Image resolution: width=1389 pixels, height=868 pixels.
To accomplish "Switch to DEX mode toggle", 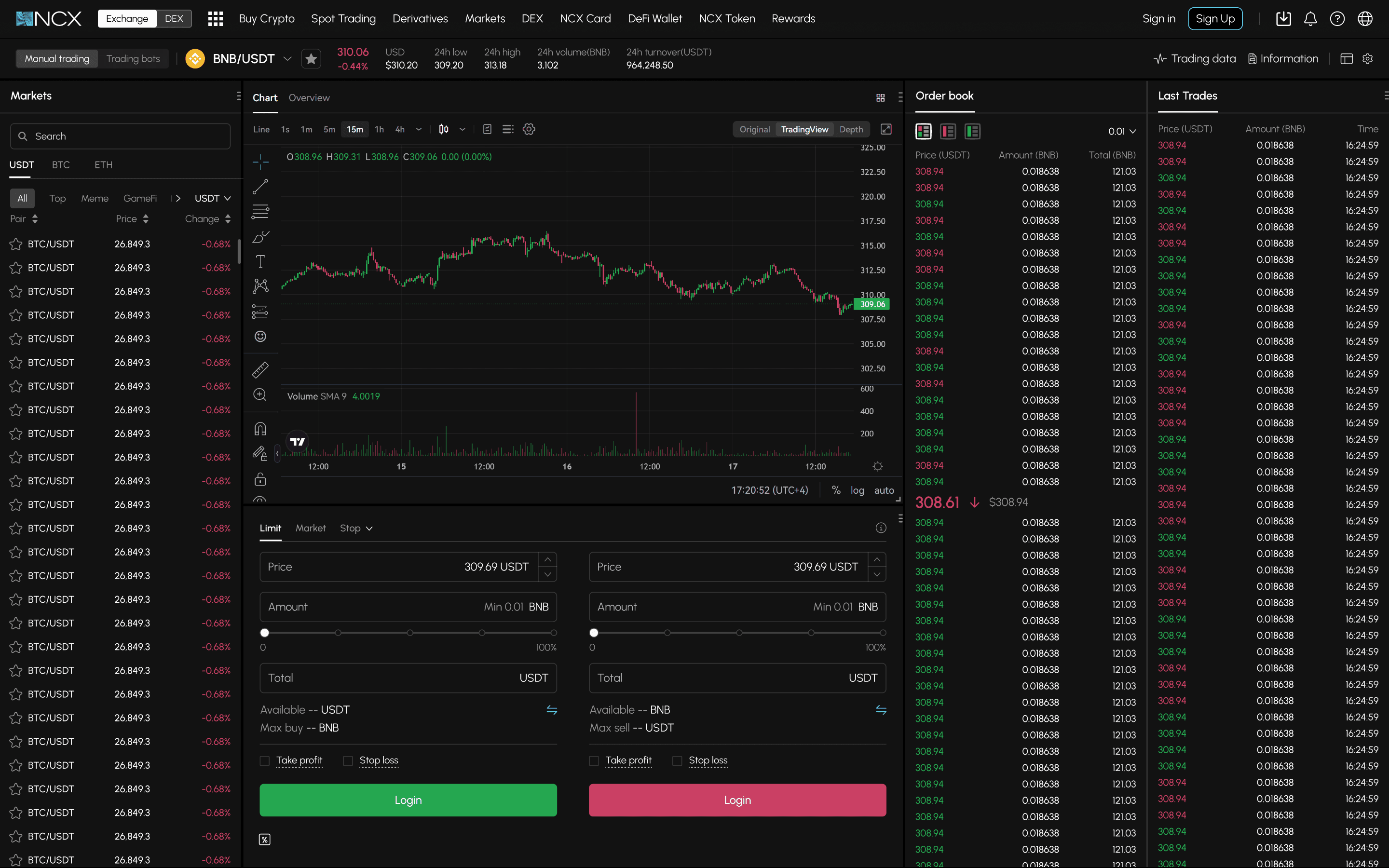I will (x=174, y=18).
